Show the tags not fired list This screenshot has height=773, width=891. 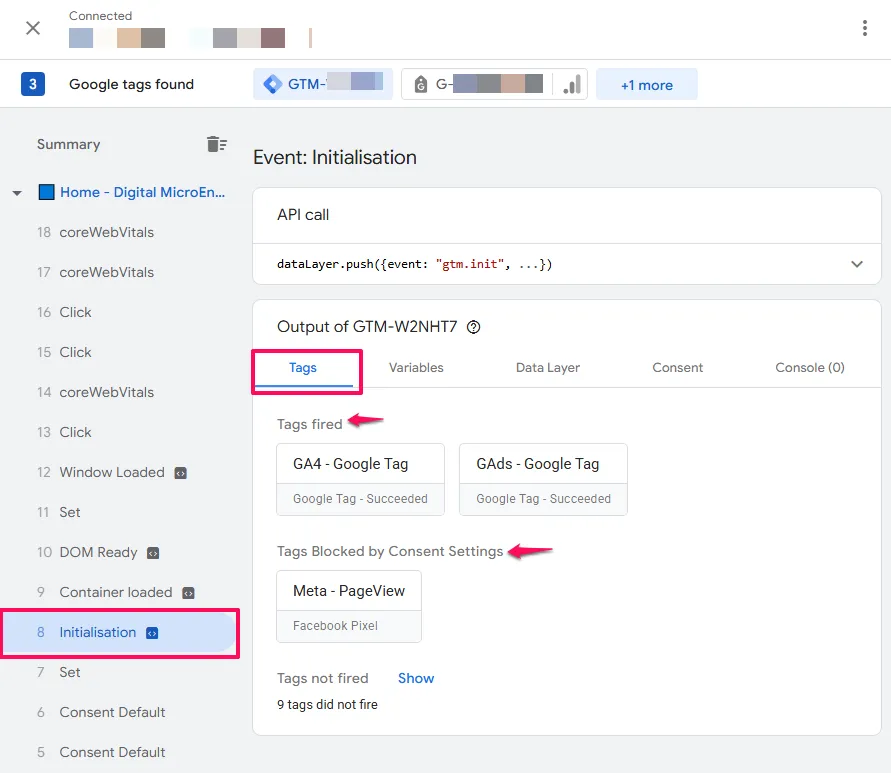[x=416, y=678]
